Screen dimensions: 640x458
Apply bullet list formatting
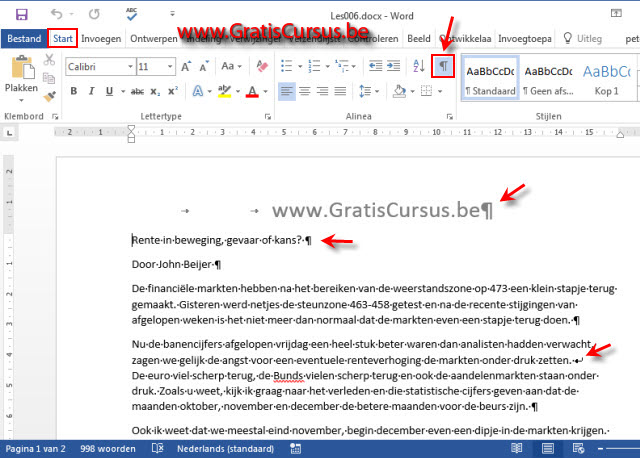(287, 66)
